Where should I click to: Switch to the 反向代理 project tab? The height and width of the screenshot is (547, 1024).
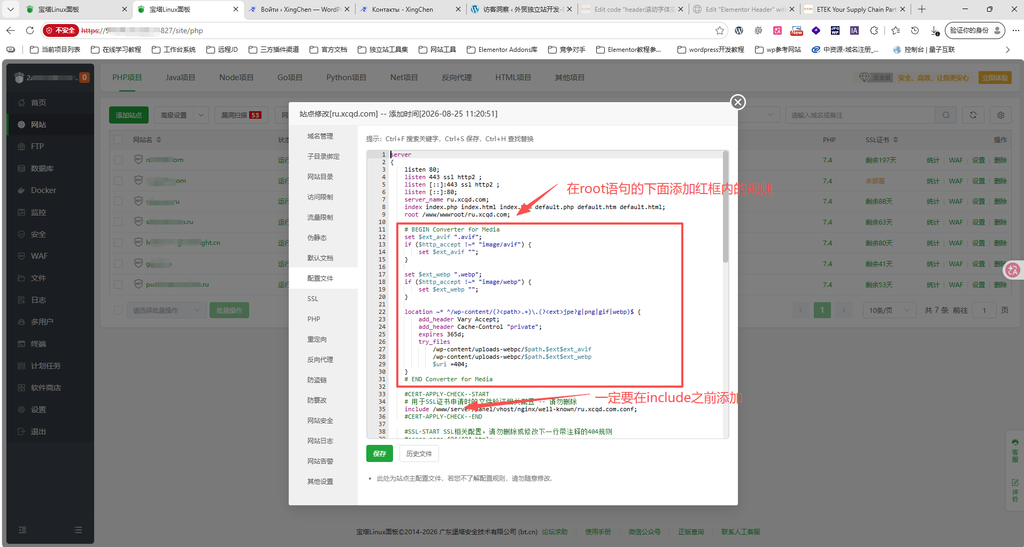pyautogui.click(x=456, y=77)
